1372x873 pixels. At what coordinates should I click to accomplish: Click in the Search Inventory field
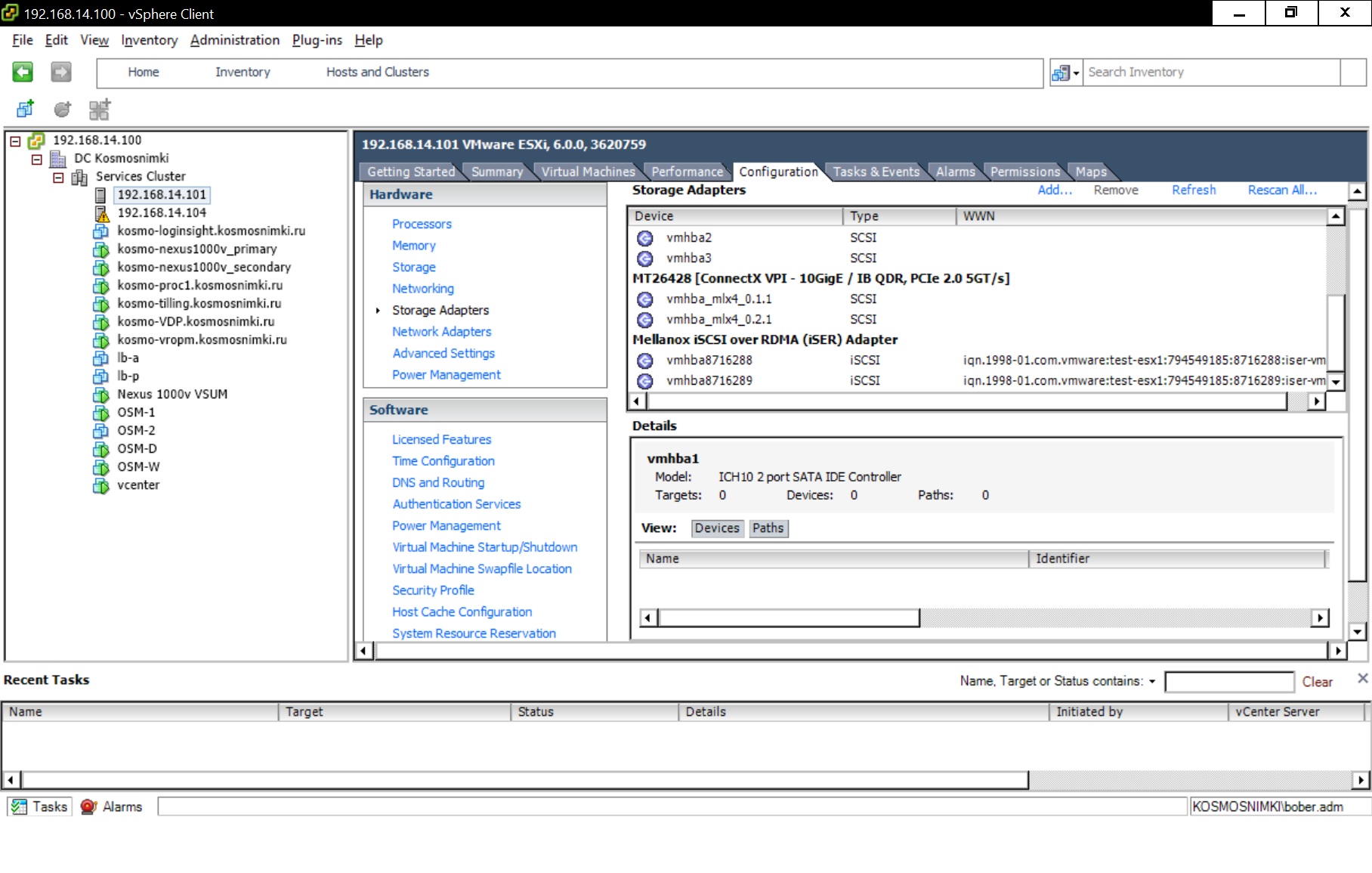(x=1212, y=73)
